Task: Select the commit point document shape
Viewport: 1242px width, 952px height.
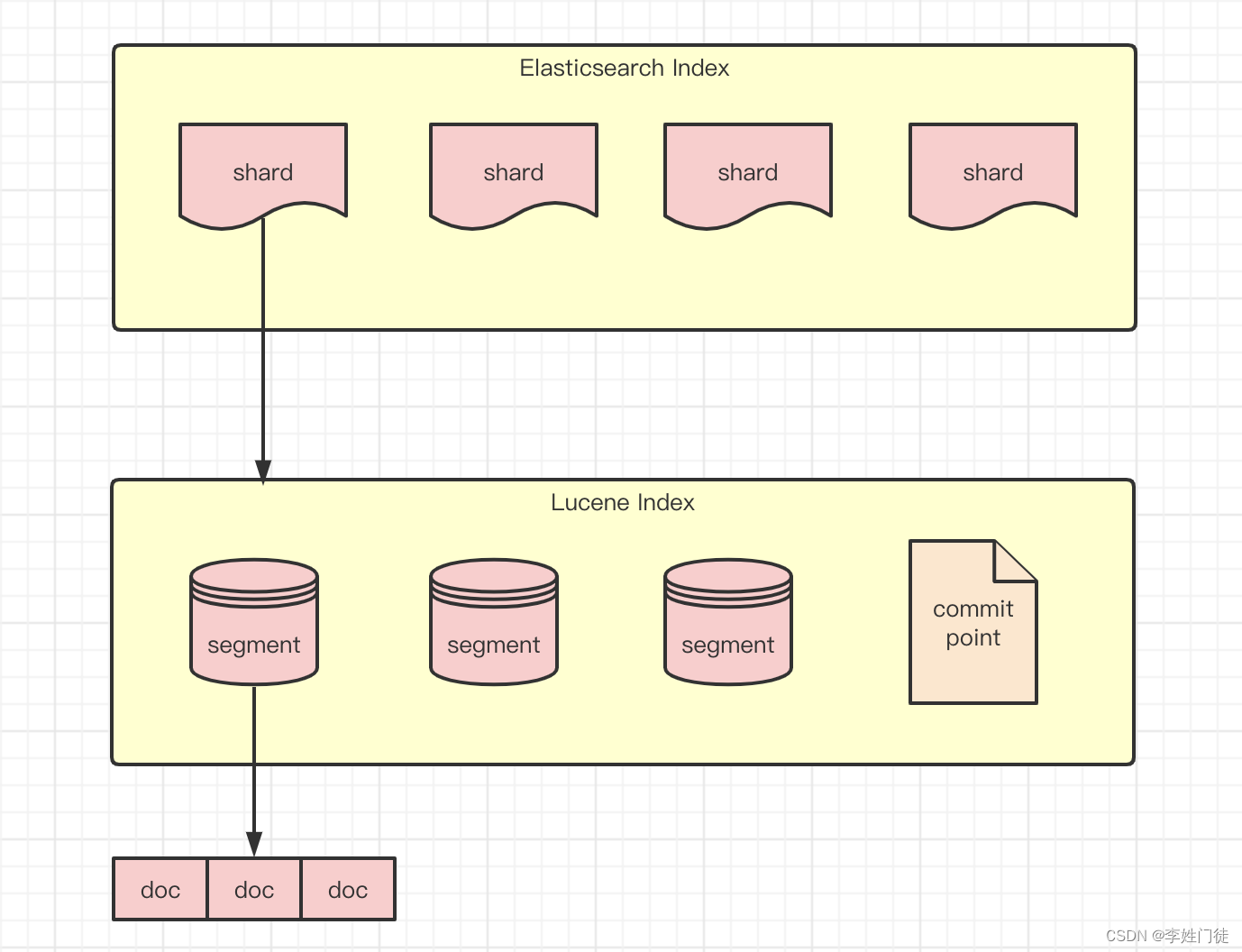Action: point(973,622)
